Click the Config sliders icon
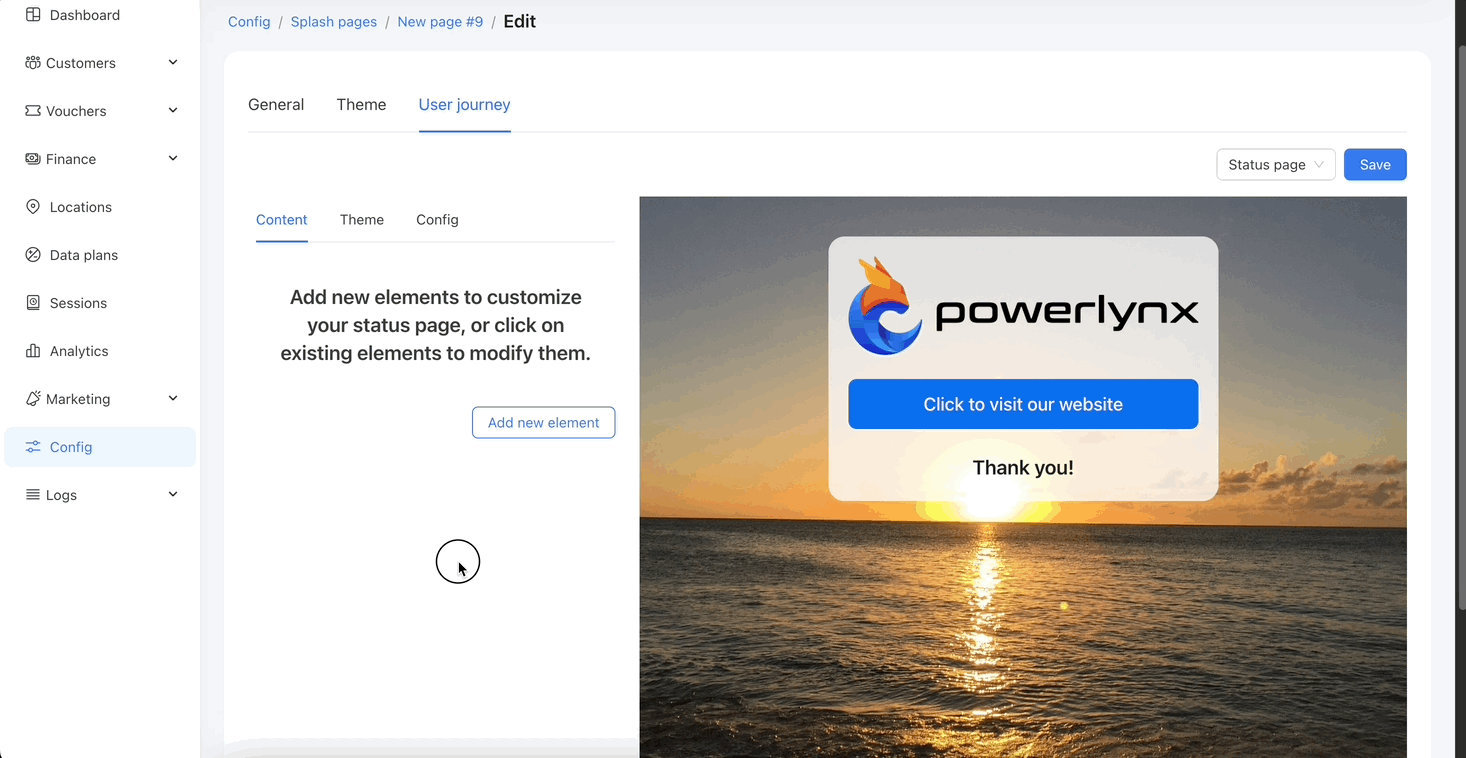Screen dimensions: 1466x758 click(x=33, y=447)
